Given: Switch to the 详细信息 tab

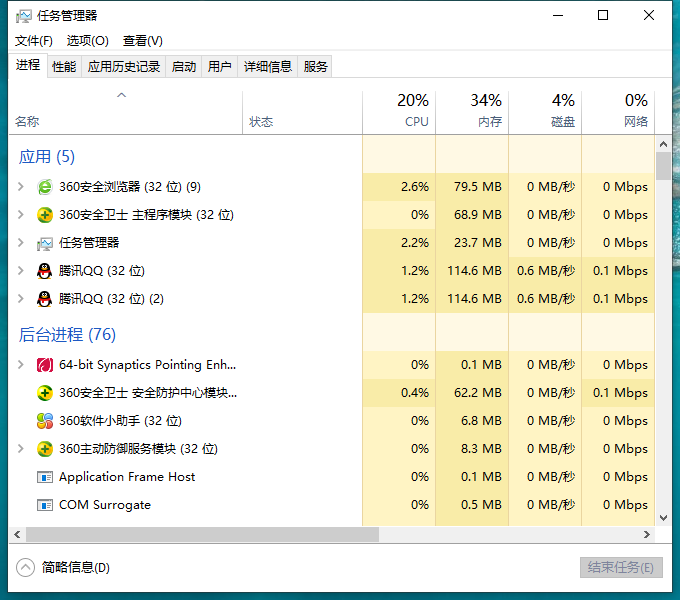Looking at the screenshot, I should pos(268,67).
